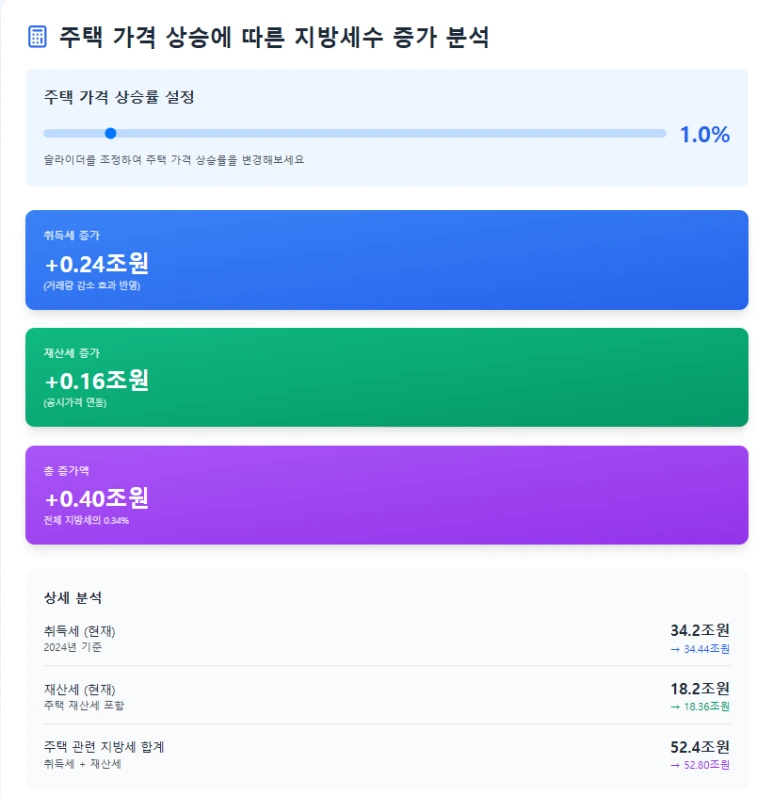This screenshot has width=773, height=797.
Task: Click the → 34.44조원 projected value
Action: tap(700, 649)
